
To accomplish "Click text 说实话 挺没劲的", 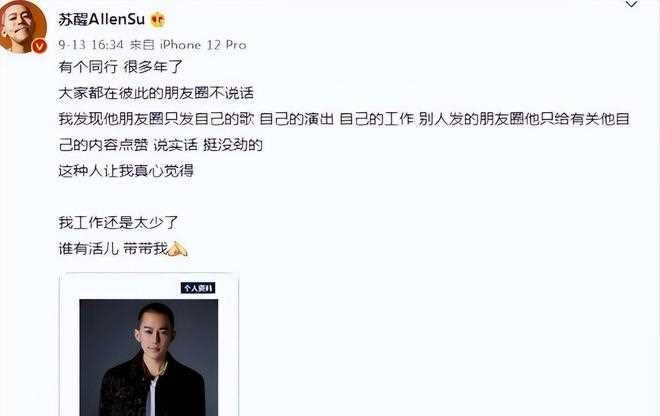I will [208, 145].
